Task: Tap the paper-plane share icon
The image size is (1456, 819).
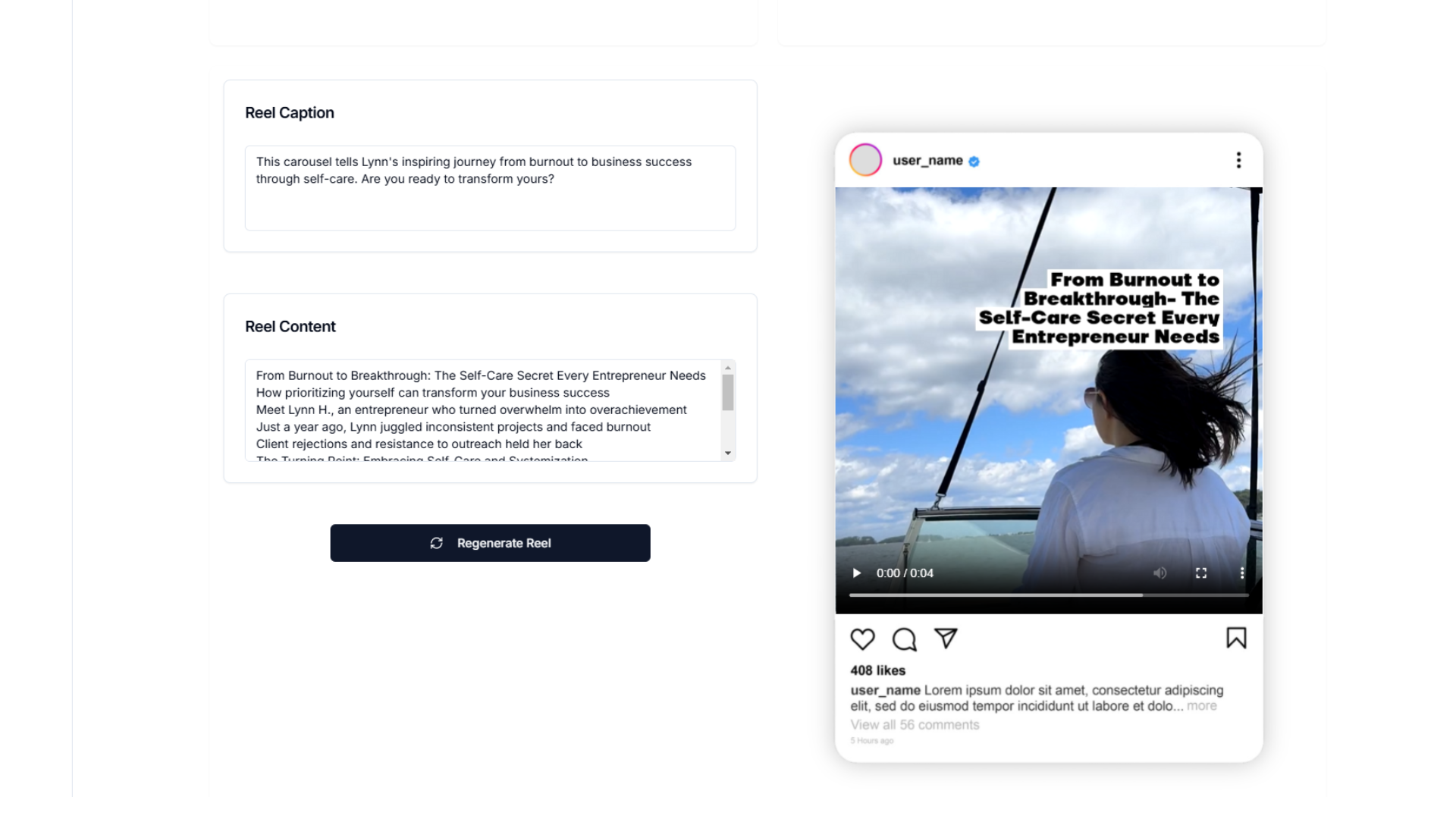Action: click(946, 639)
